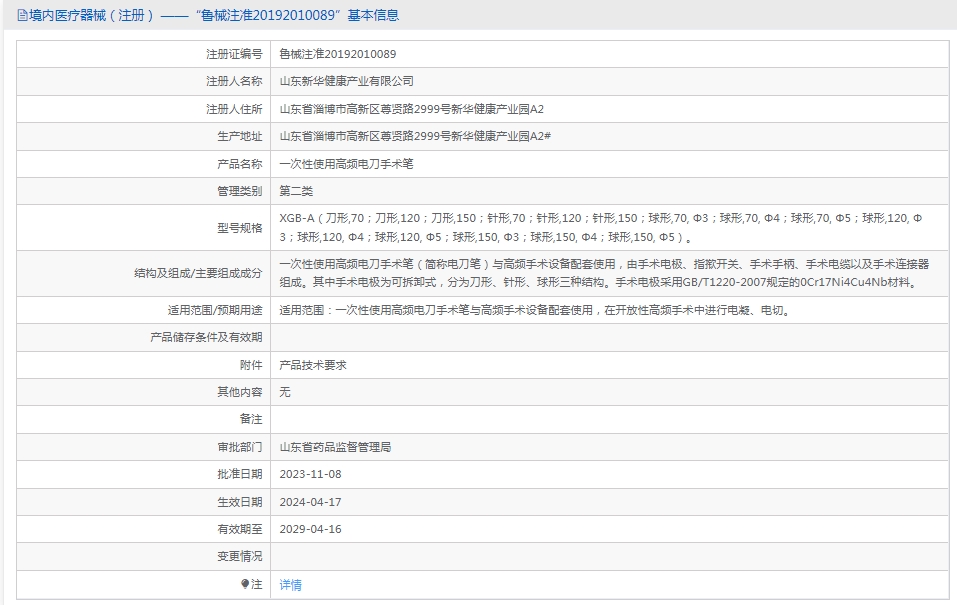Viewport: 957px width, 605px height.
Task: Click the 型号规格 label
Action: pyautogui.click(x=240, y=228)
